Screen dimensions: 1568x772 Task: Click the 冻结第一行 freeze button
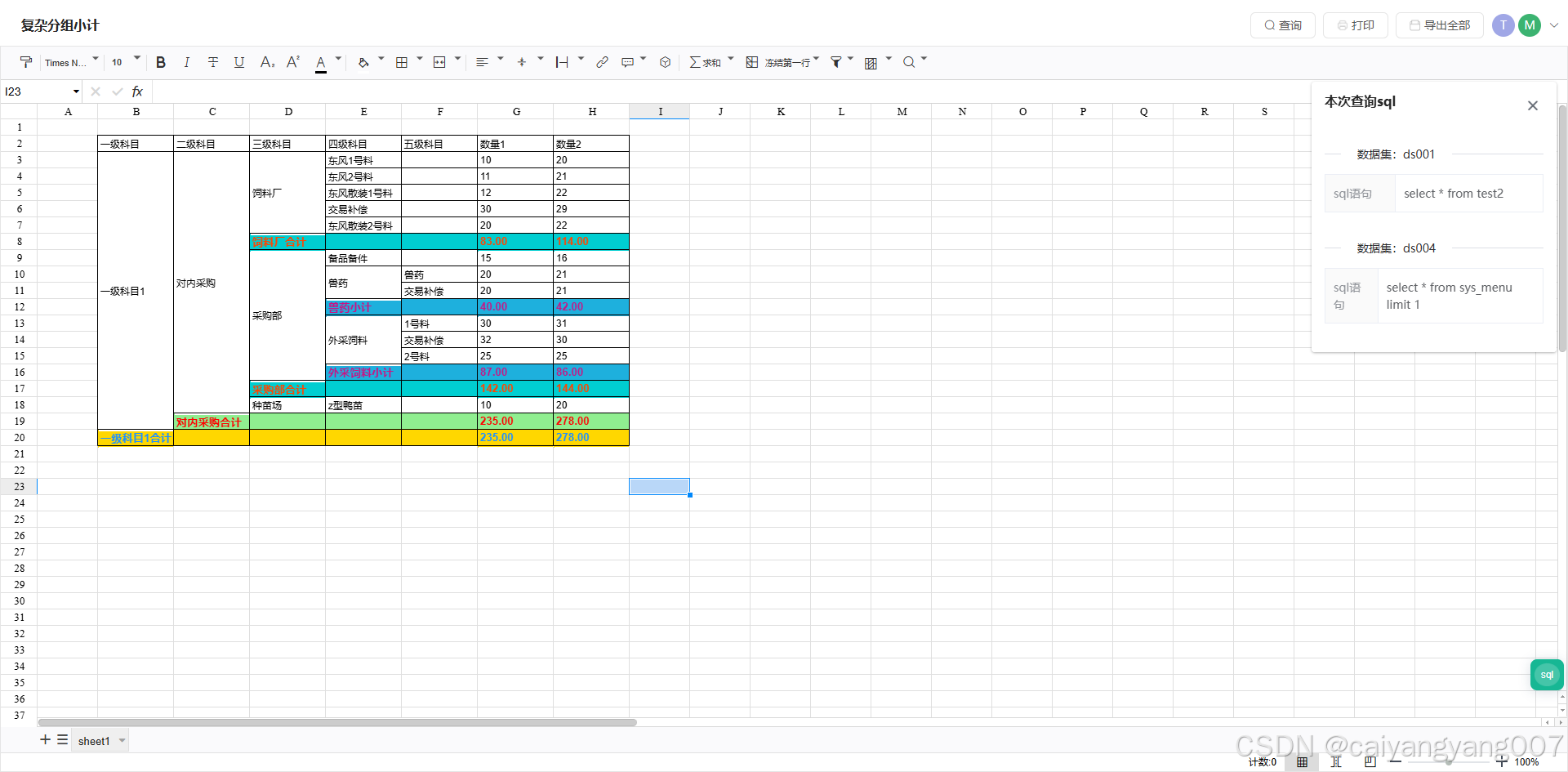pyautogui.click(x=777, y=62)
